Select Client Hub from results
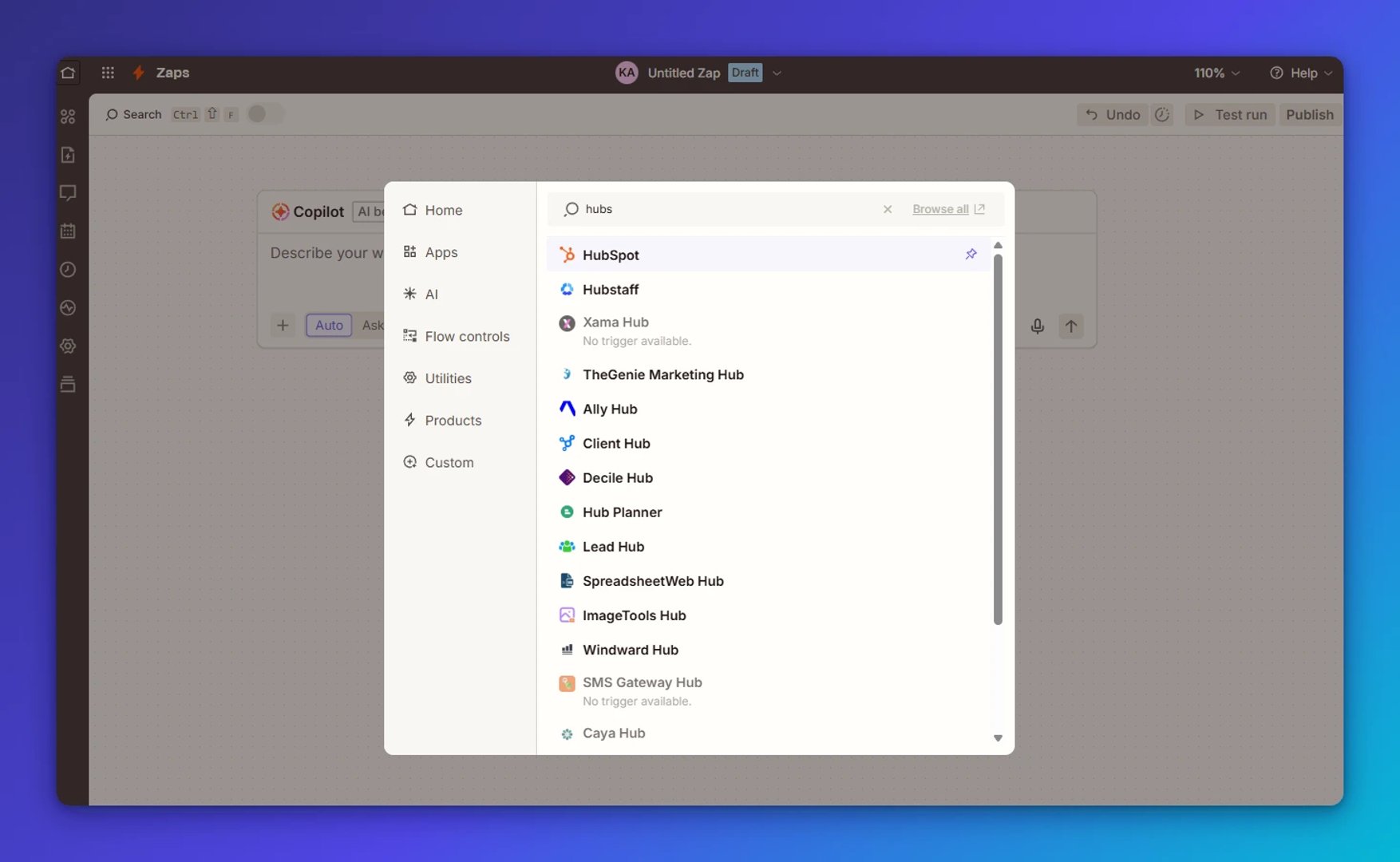 [769, 443]
